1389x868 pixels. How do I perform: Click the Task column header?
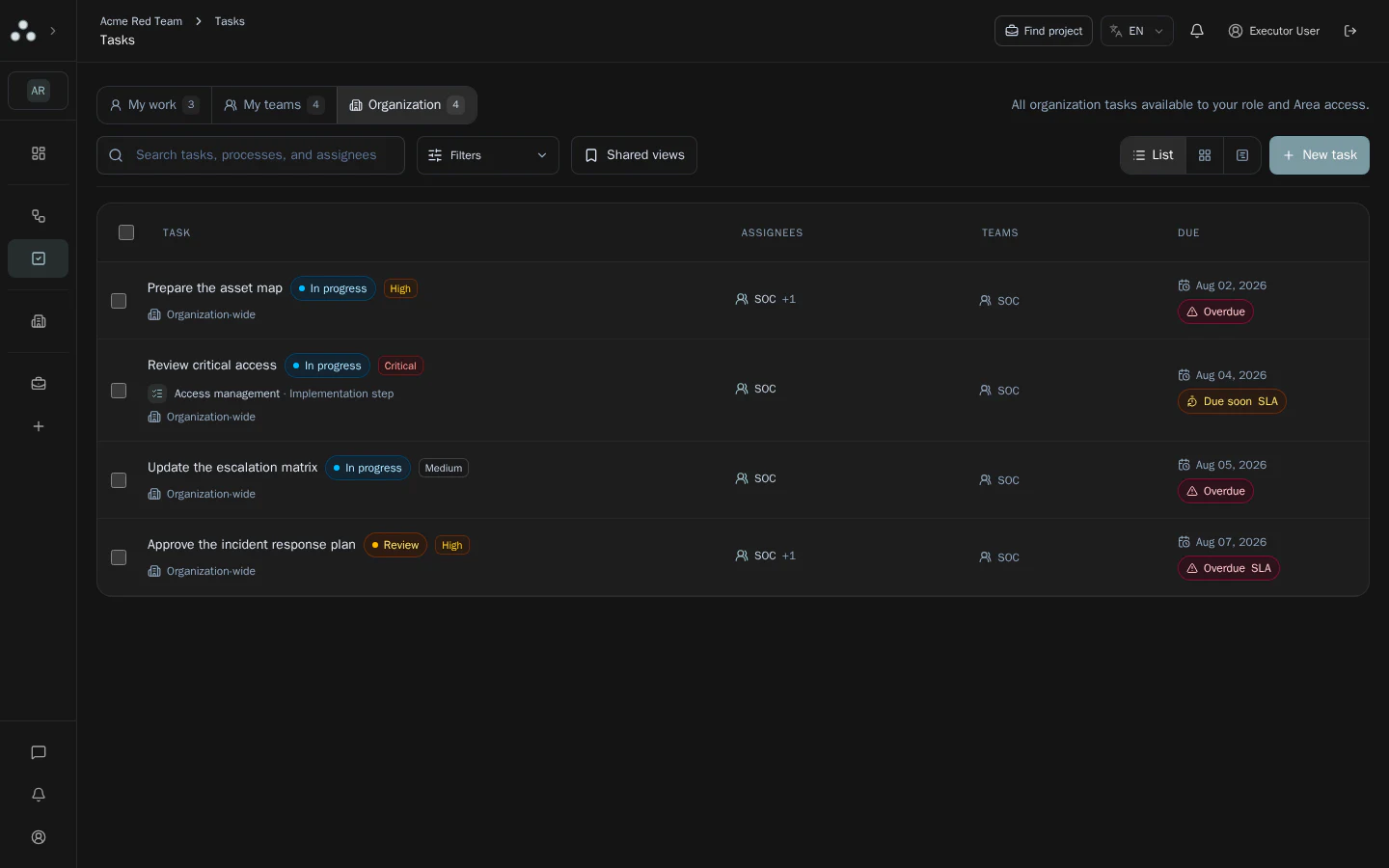(177, 232)
